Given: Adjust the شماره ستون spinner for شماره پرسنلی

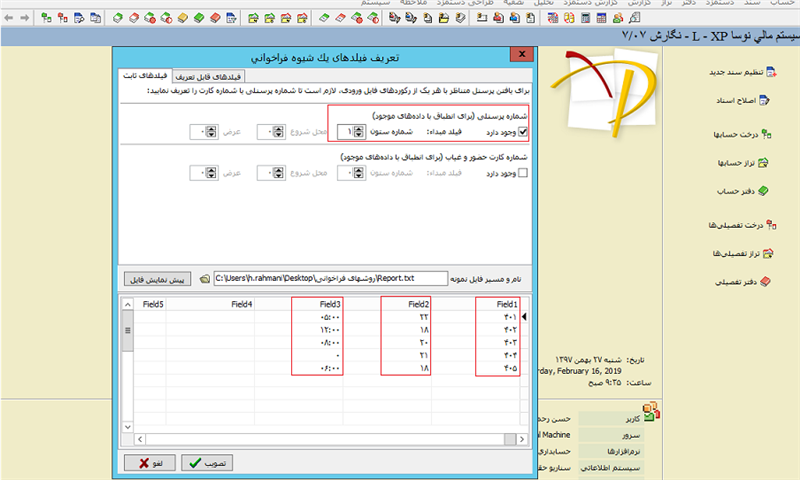Looking at the screenshot, I should (x=360, y=131).
